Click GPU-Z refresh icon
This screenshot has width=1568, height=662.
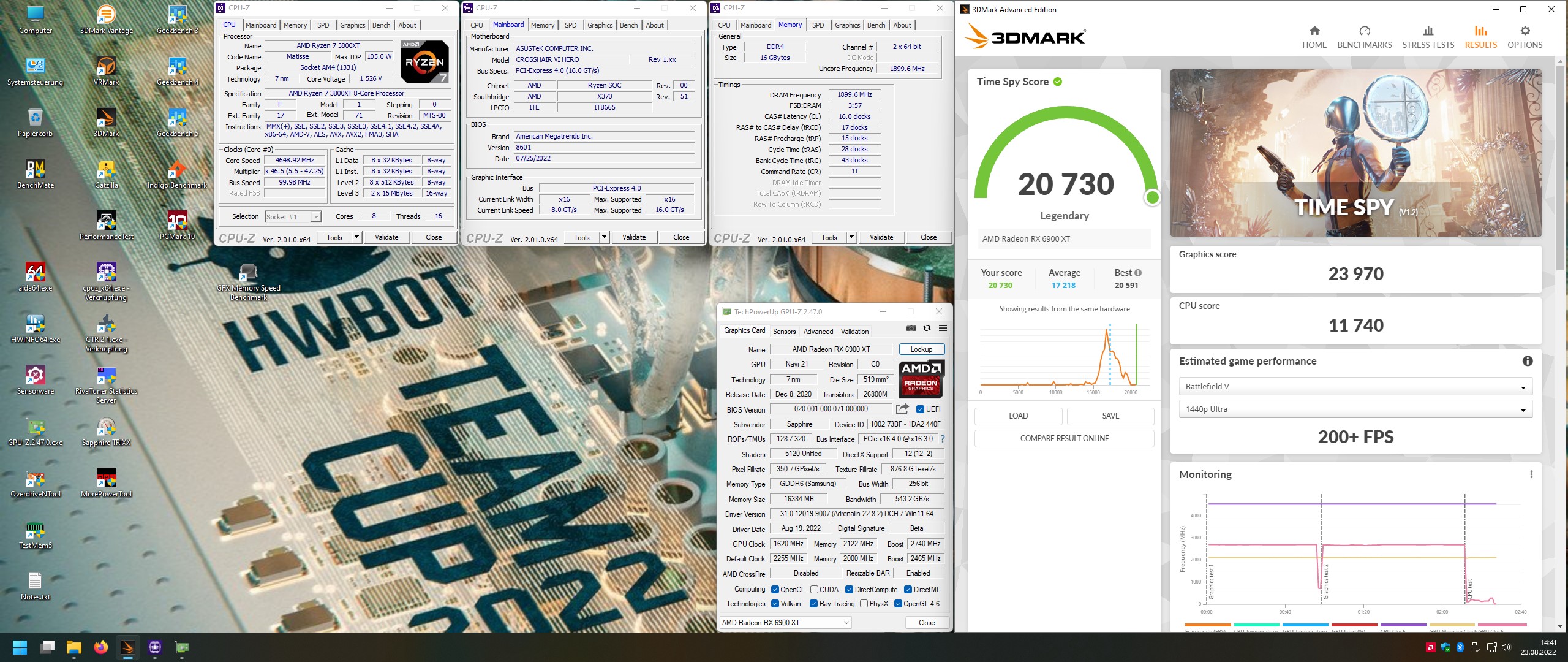927,328
